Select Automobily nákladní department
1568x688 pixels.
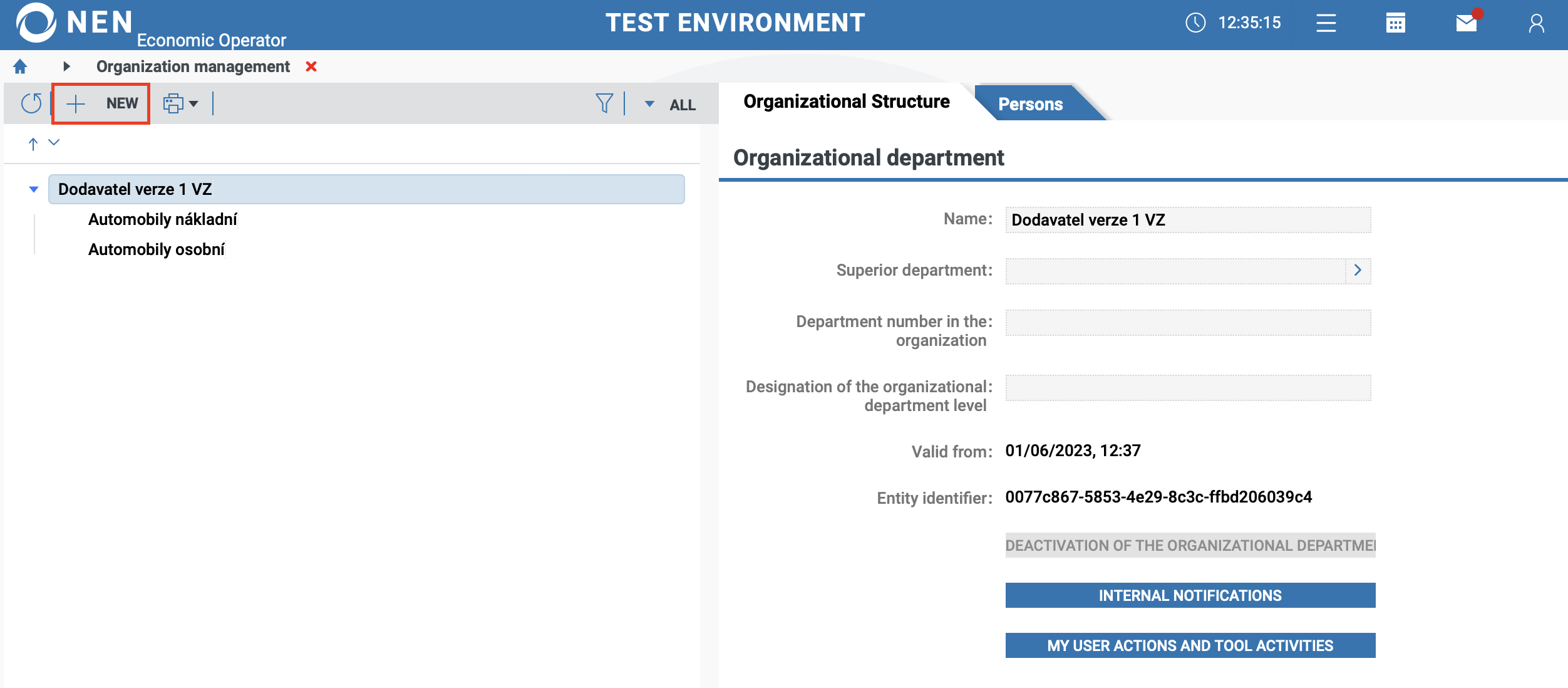pos(163,219)
